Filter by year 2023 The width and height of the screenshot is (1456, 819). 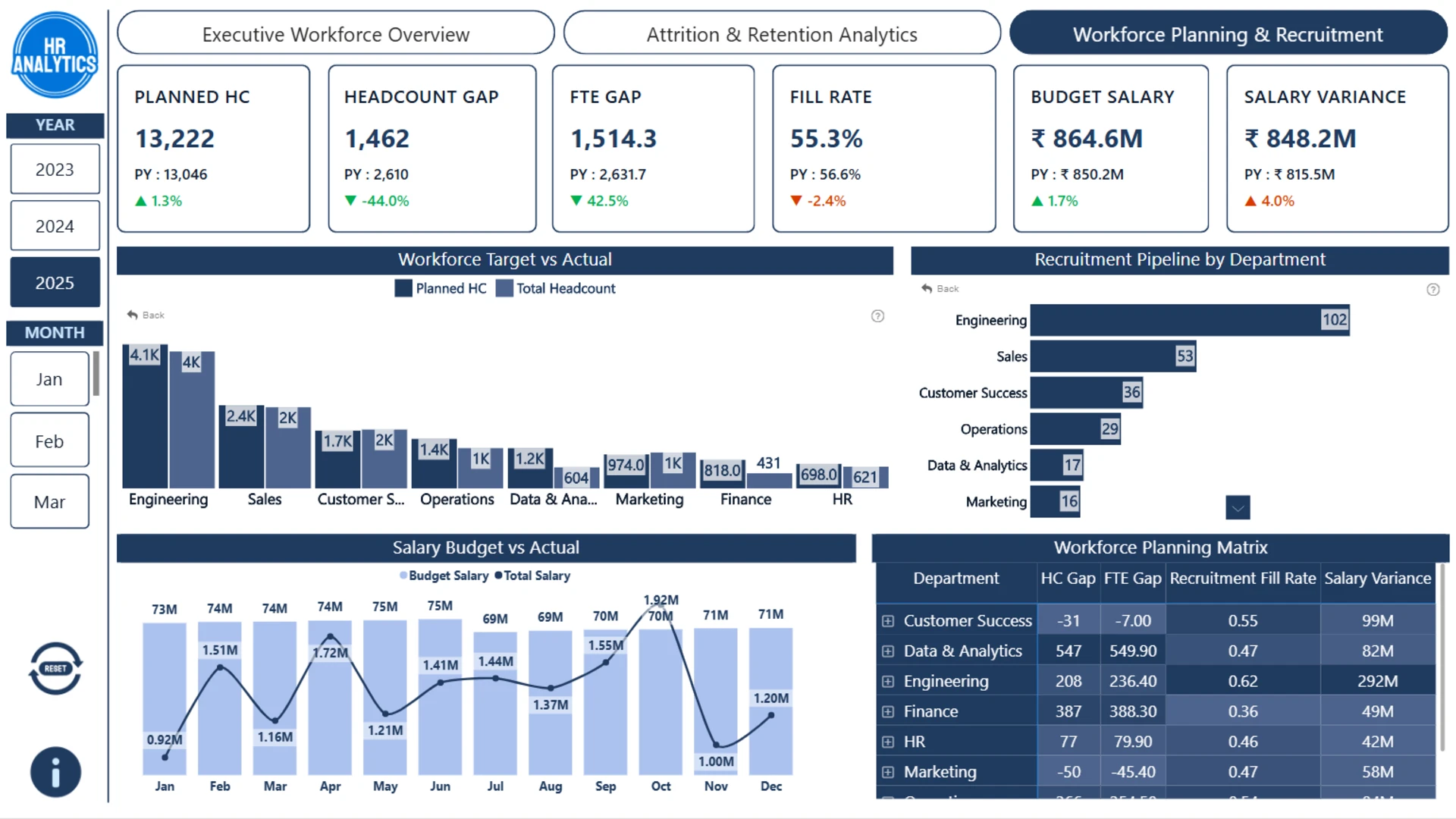click(x=55, y=169)
